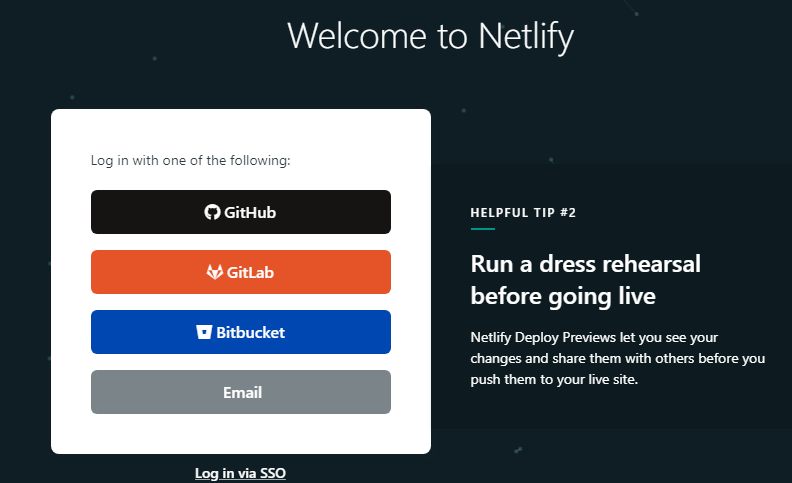Click the words push them to your live site
This screenshot has height=483, width=792.
tap(554, 379)
